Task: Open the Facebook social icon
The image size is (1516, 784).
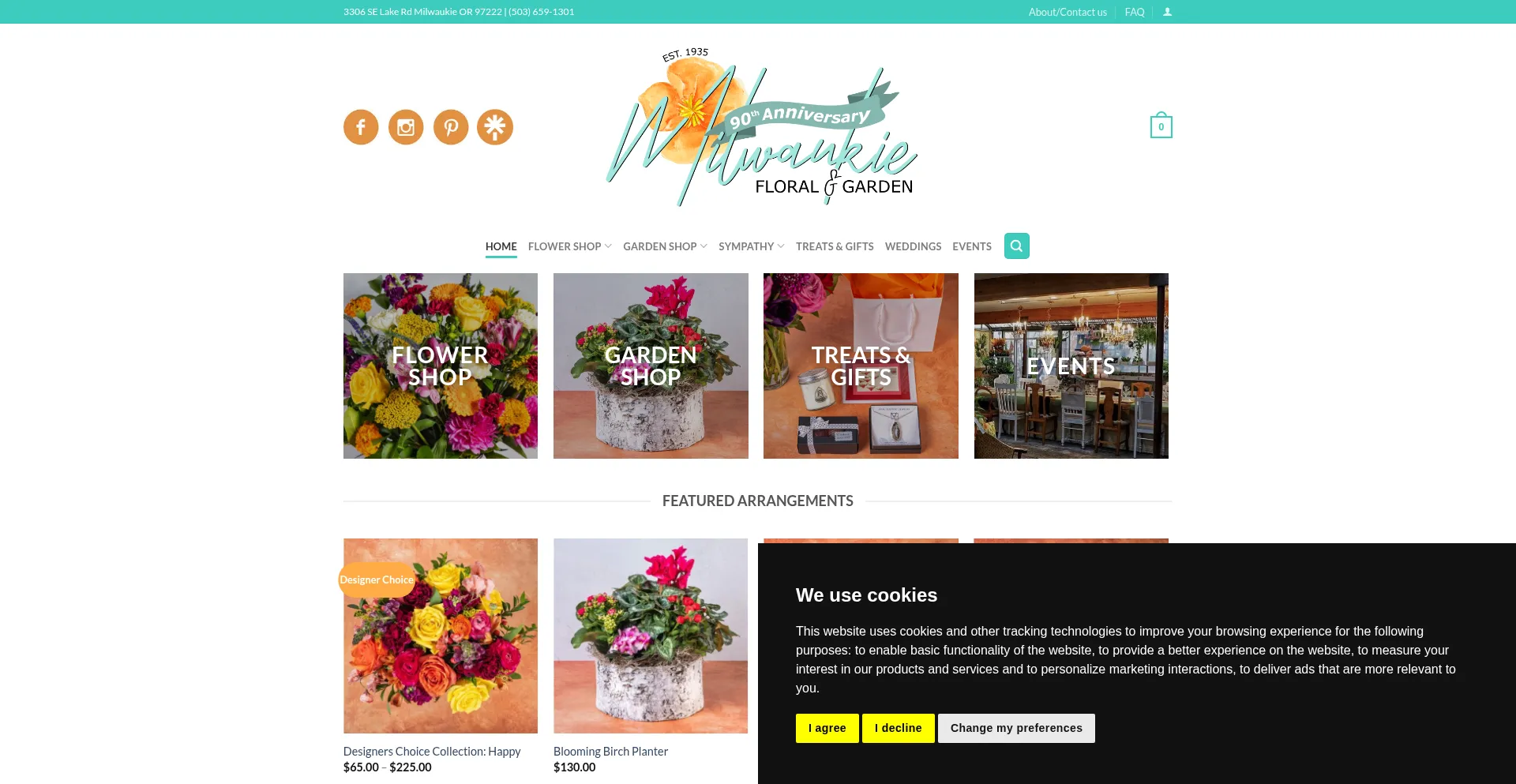Action: click(361, 127)
